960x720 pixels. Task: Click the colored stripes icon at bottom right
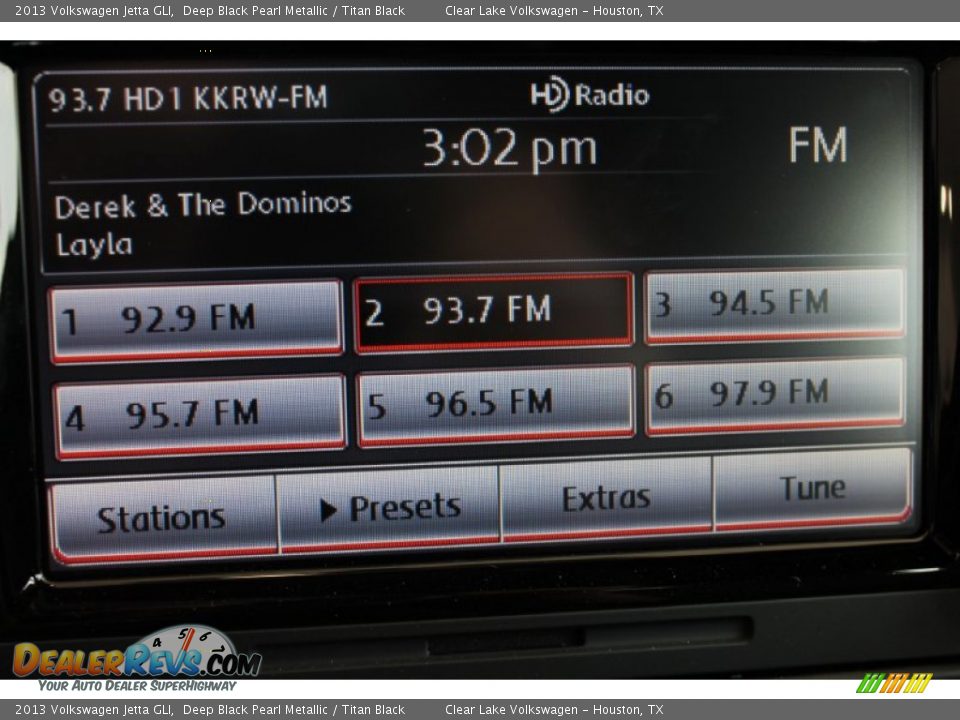coord(894,683)
